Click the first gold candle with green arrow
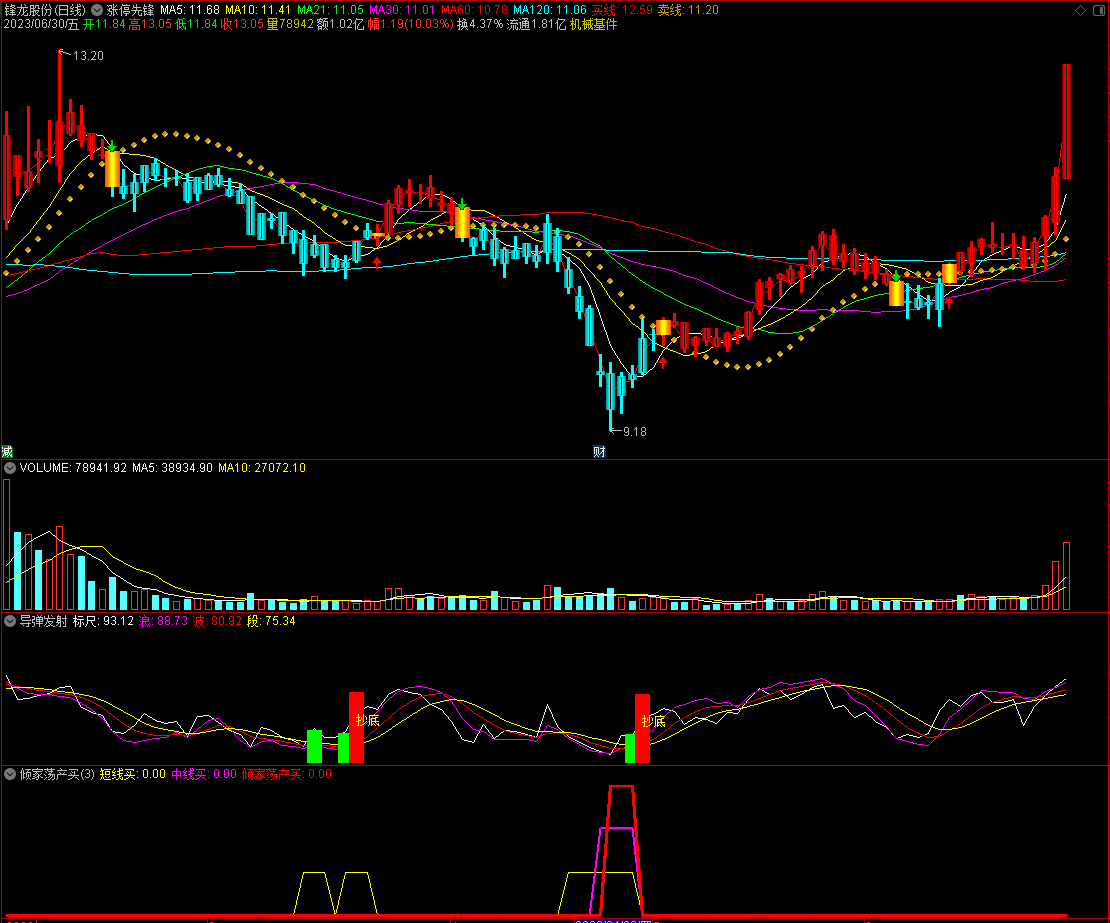 (112, 168)
